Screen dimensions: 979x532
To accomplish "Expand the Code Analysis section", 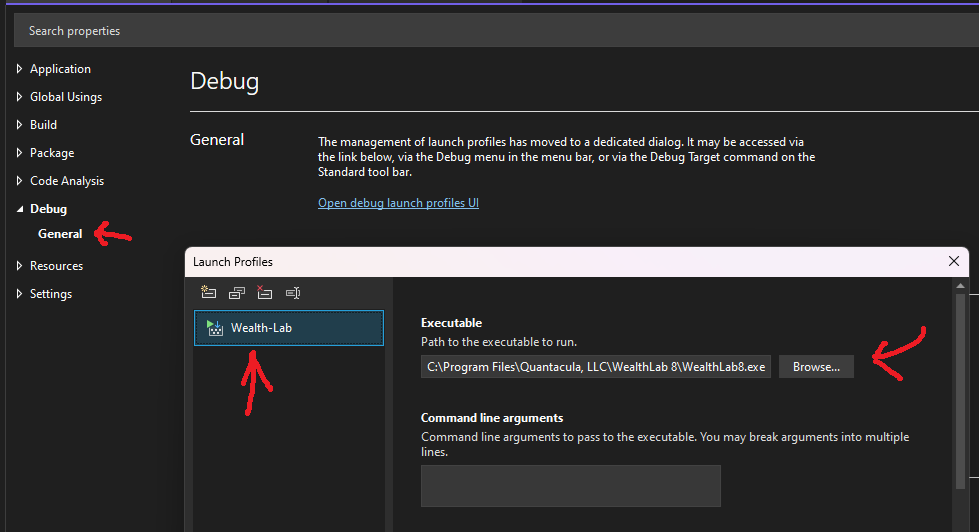I will (19, 181).
